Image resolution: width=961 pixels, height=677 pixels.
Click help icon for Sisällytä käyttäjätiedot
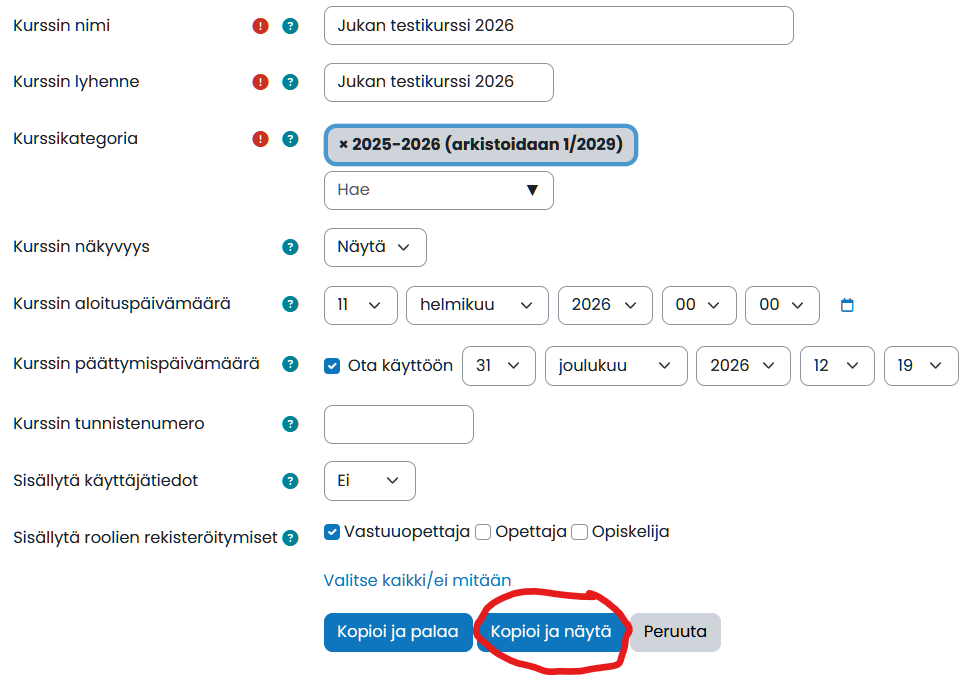pos(290,481)
